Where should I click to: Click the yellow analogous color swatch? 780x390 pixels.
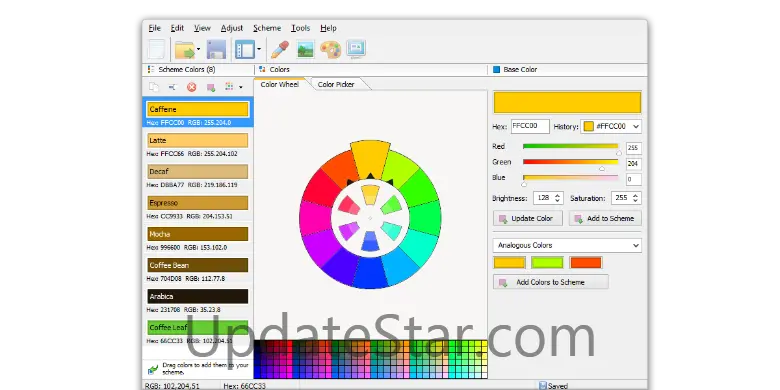[x=509, y=262]
